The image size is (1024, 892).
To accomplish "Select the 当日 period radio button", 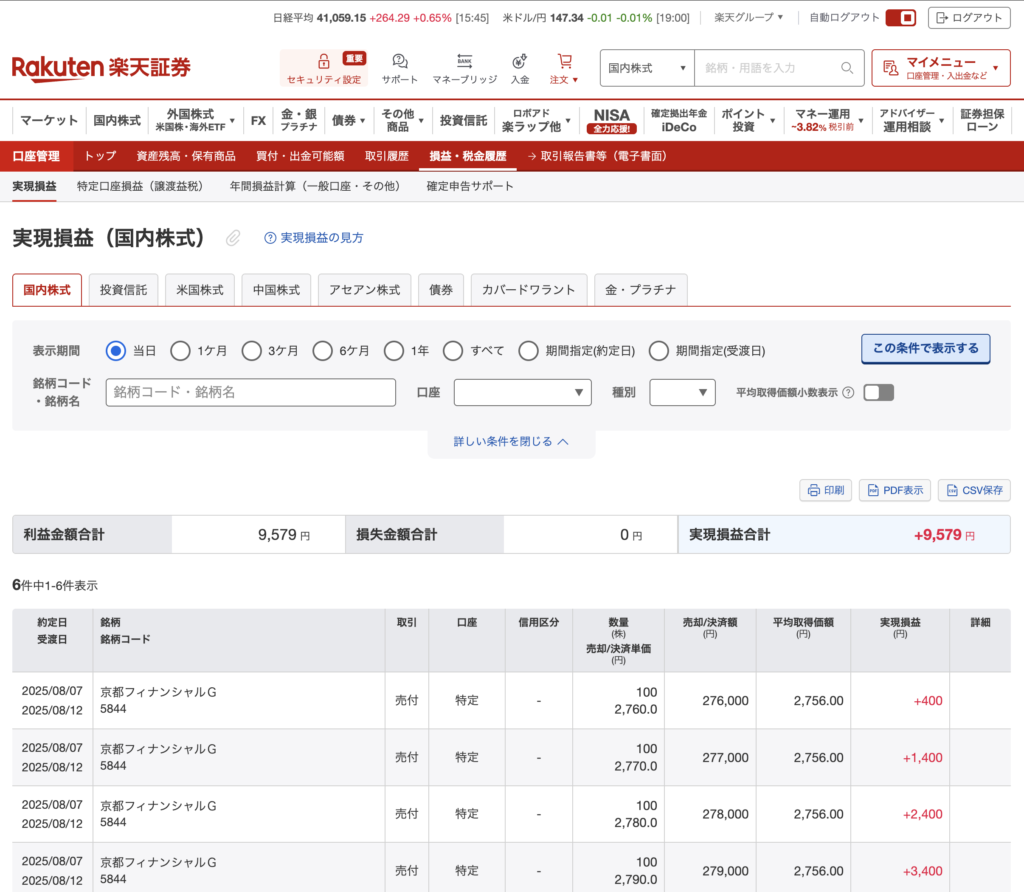I will (116, 351).
